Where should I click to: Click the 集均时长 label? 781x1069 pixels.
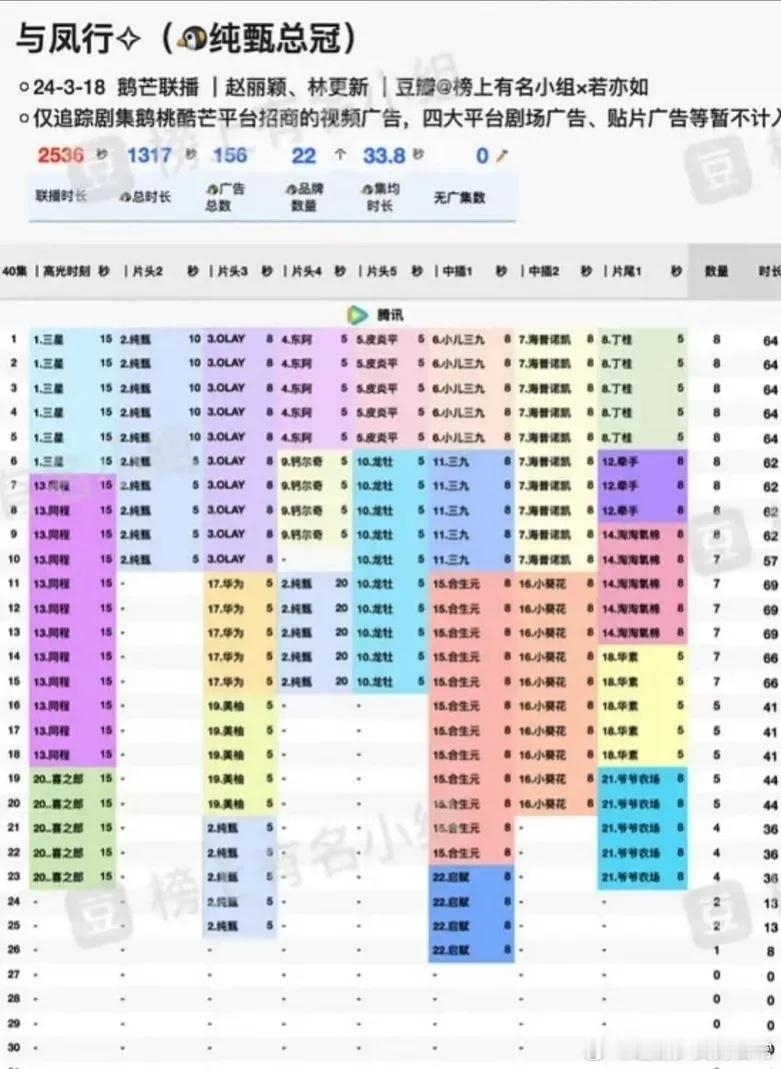coord(380,196)
